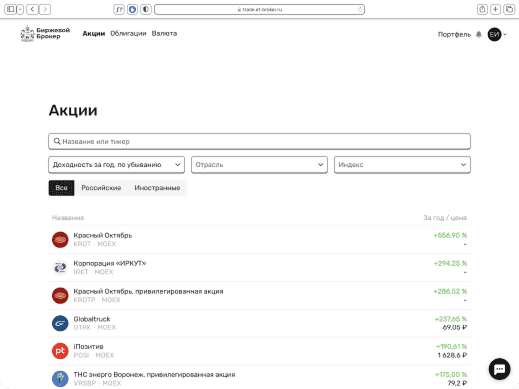Click the Название или тикер search field
The width and height of the screenshot is (519, 389).
[259, 141]
